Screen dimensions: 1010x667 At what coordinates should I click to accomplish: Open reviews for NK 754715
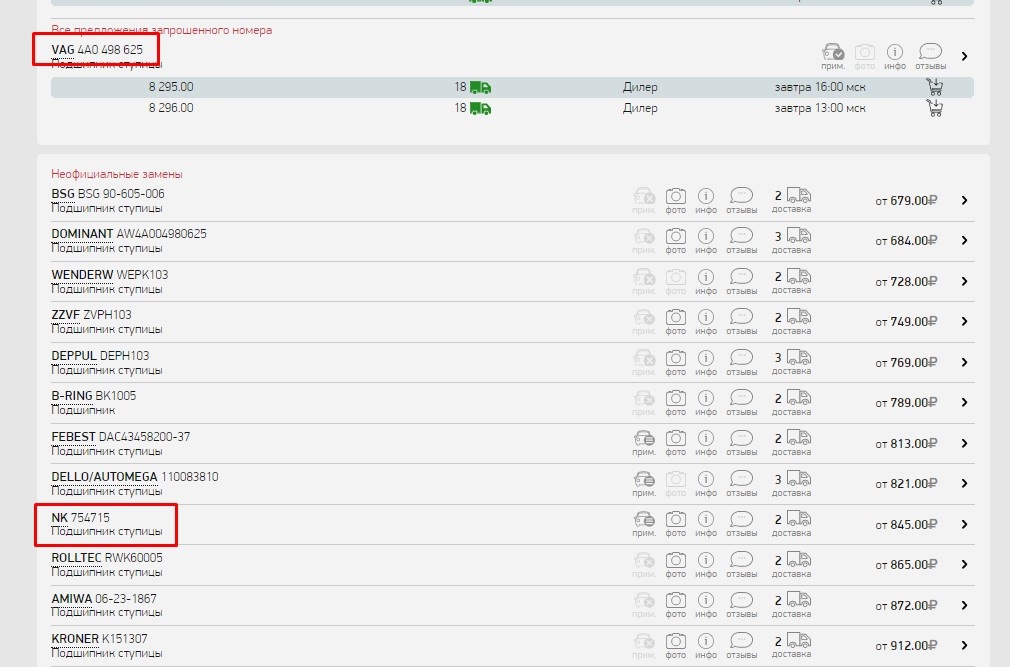coord(741,524)
